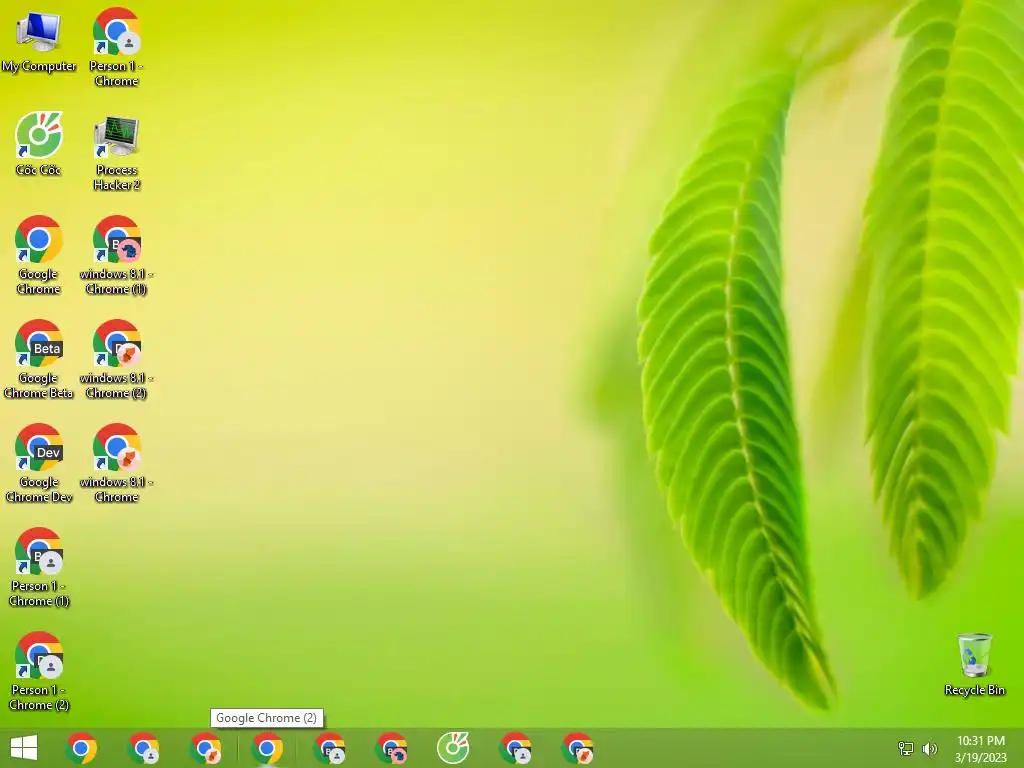Select the My Computer desktop icon

[x=39, y=42]
